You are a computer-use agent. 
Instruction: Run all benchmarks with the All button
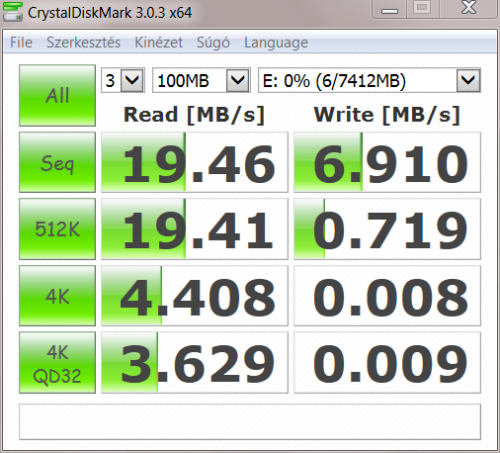57,95
